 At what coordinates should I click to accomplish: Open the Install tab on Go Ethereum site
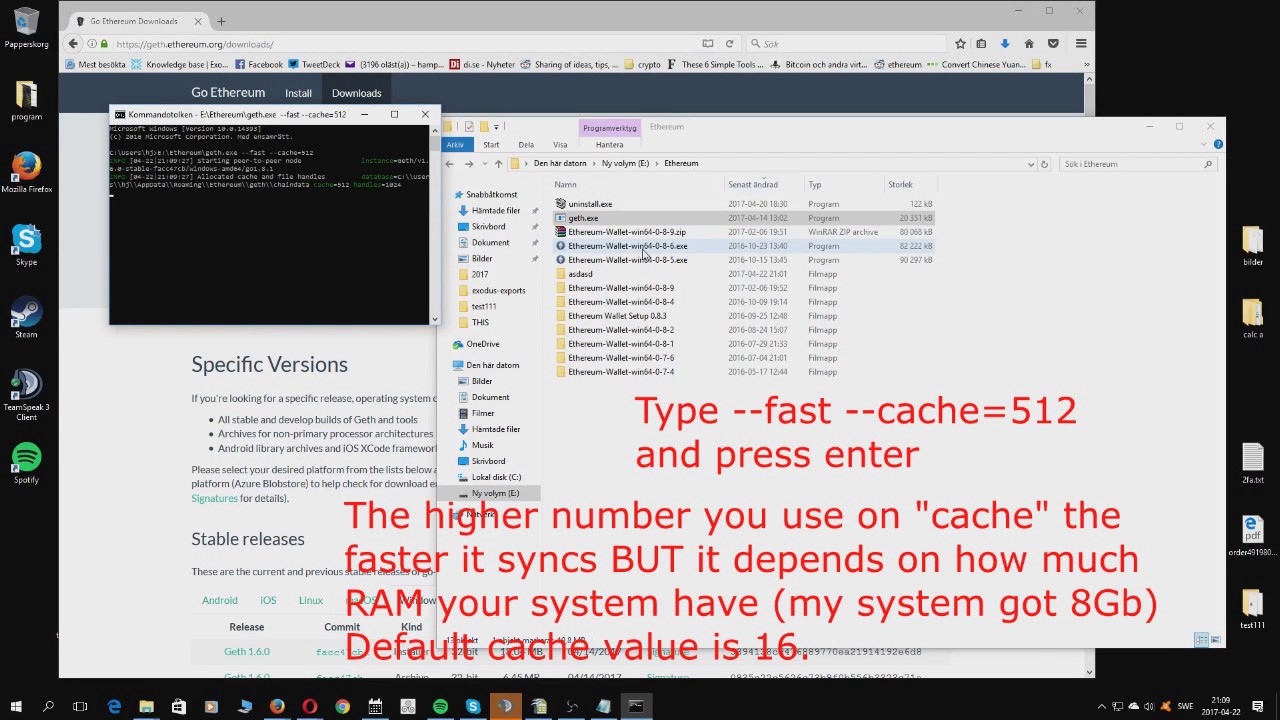tap(298, 93)
